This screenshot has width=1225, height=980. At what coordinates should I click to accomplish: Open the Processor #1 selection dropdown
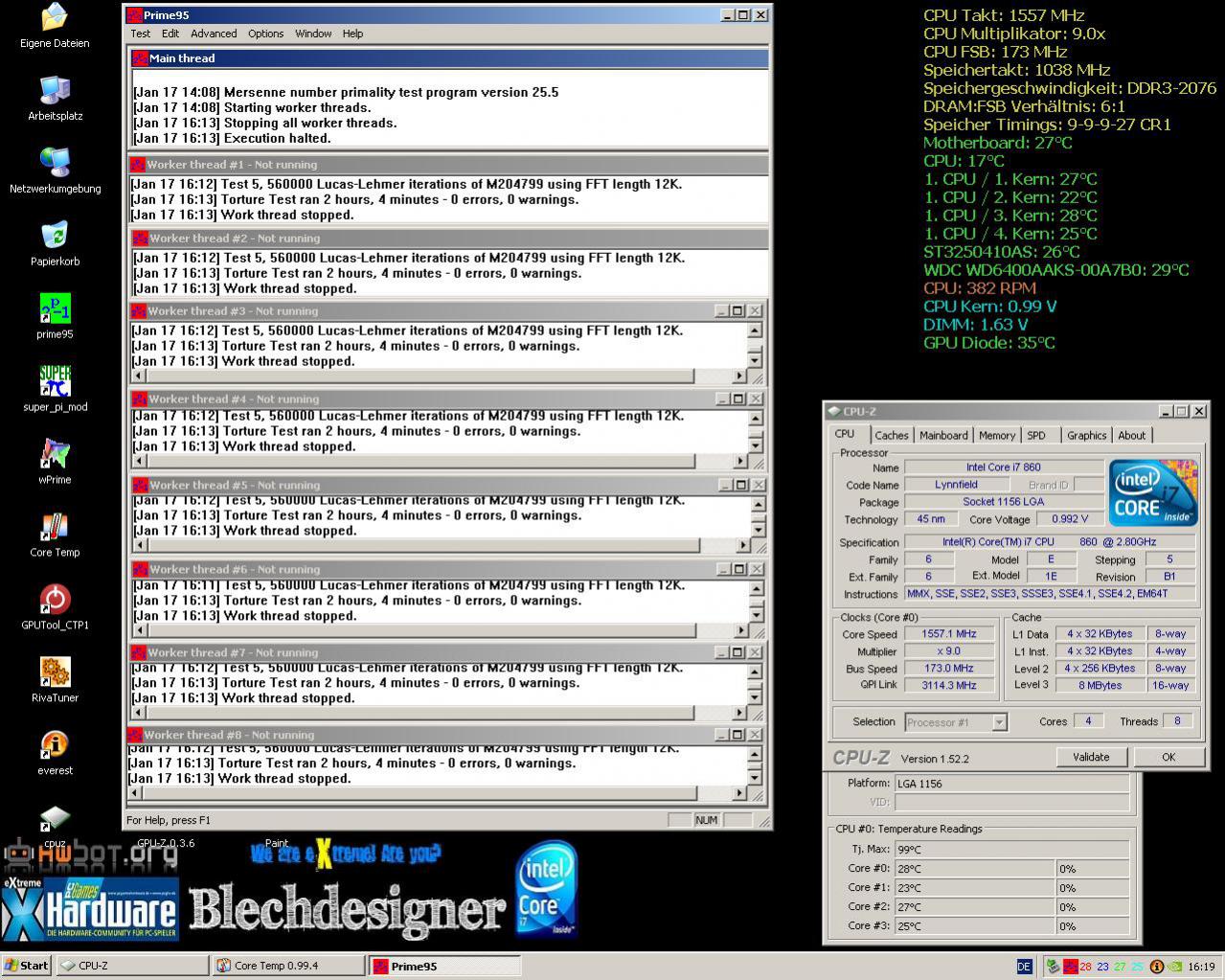point(999,722)
